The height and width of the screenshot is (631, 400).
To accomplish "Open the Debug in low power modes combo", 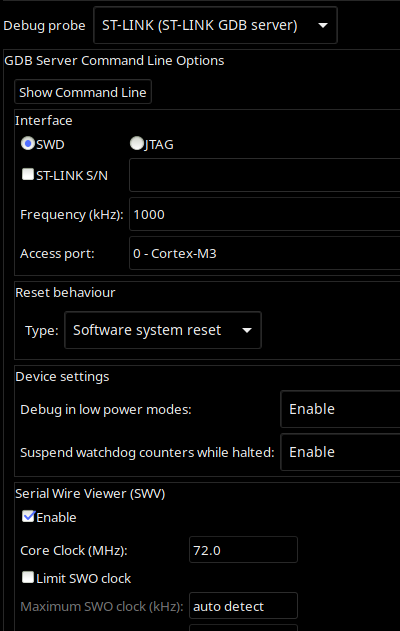I will (340, 409).
